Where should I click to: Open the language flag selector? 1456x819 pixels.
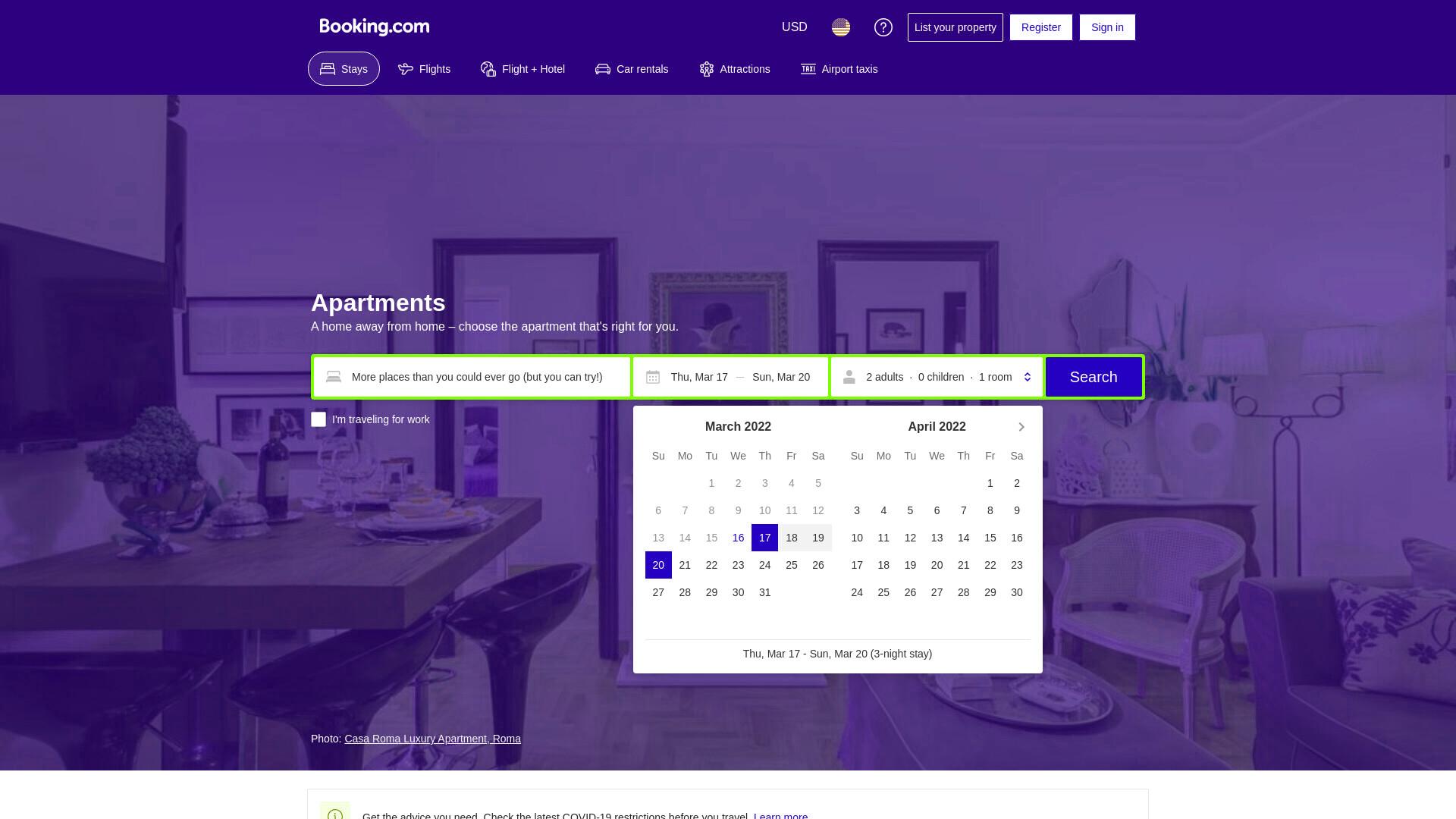[x=841, y=27]
